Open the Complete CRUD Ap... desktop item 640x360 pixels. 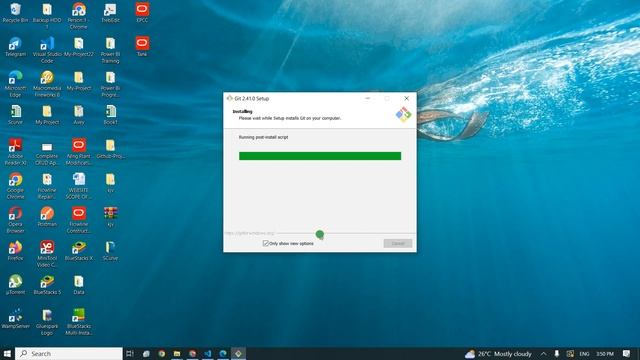[47, 152]
